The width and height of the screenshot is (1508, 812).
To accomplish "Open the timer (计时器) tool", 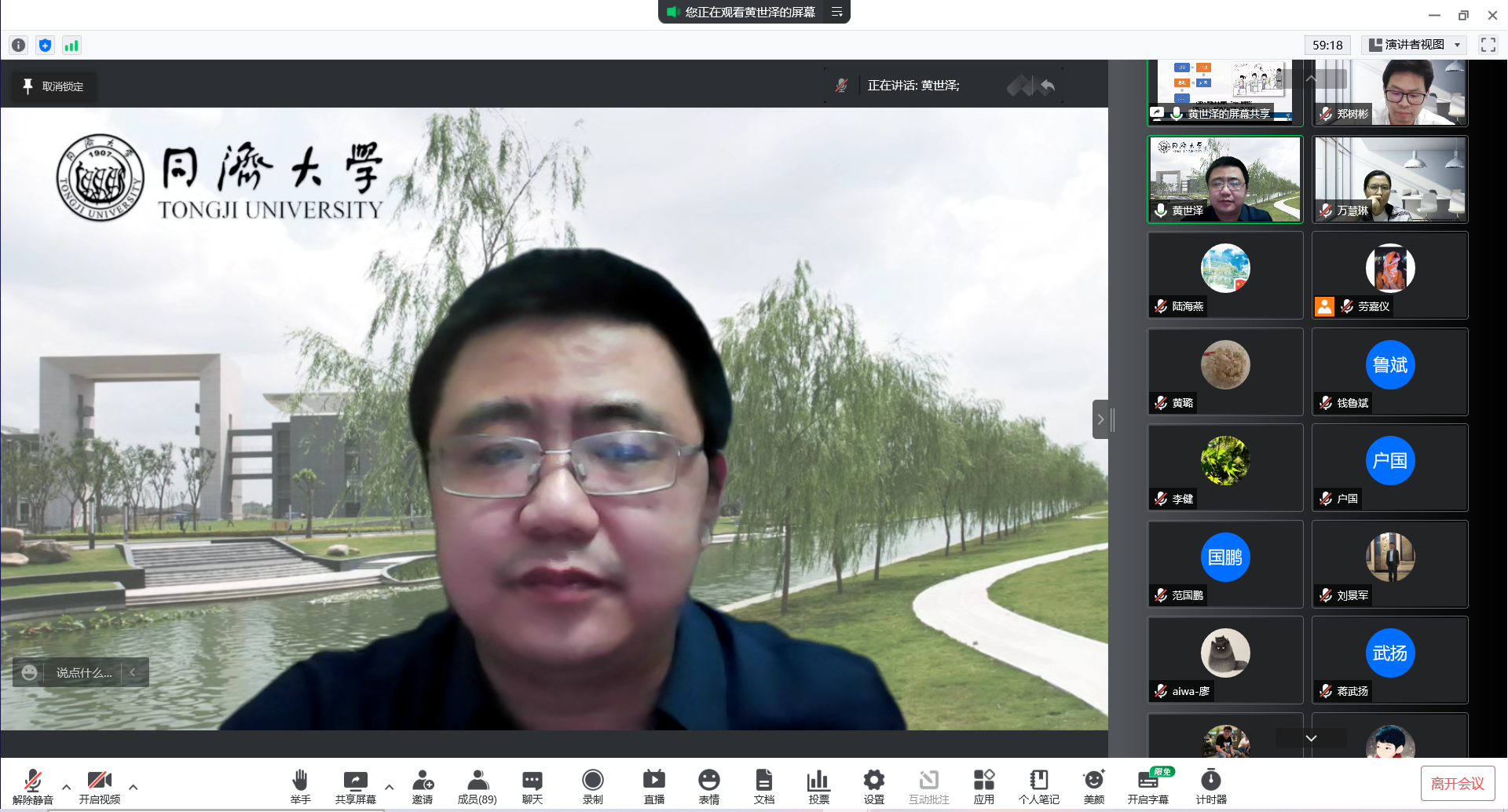I will tap(1210, 785).
